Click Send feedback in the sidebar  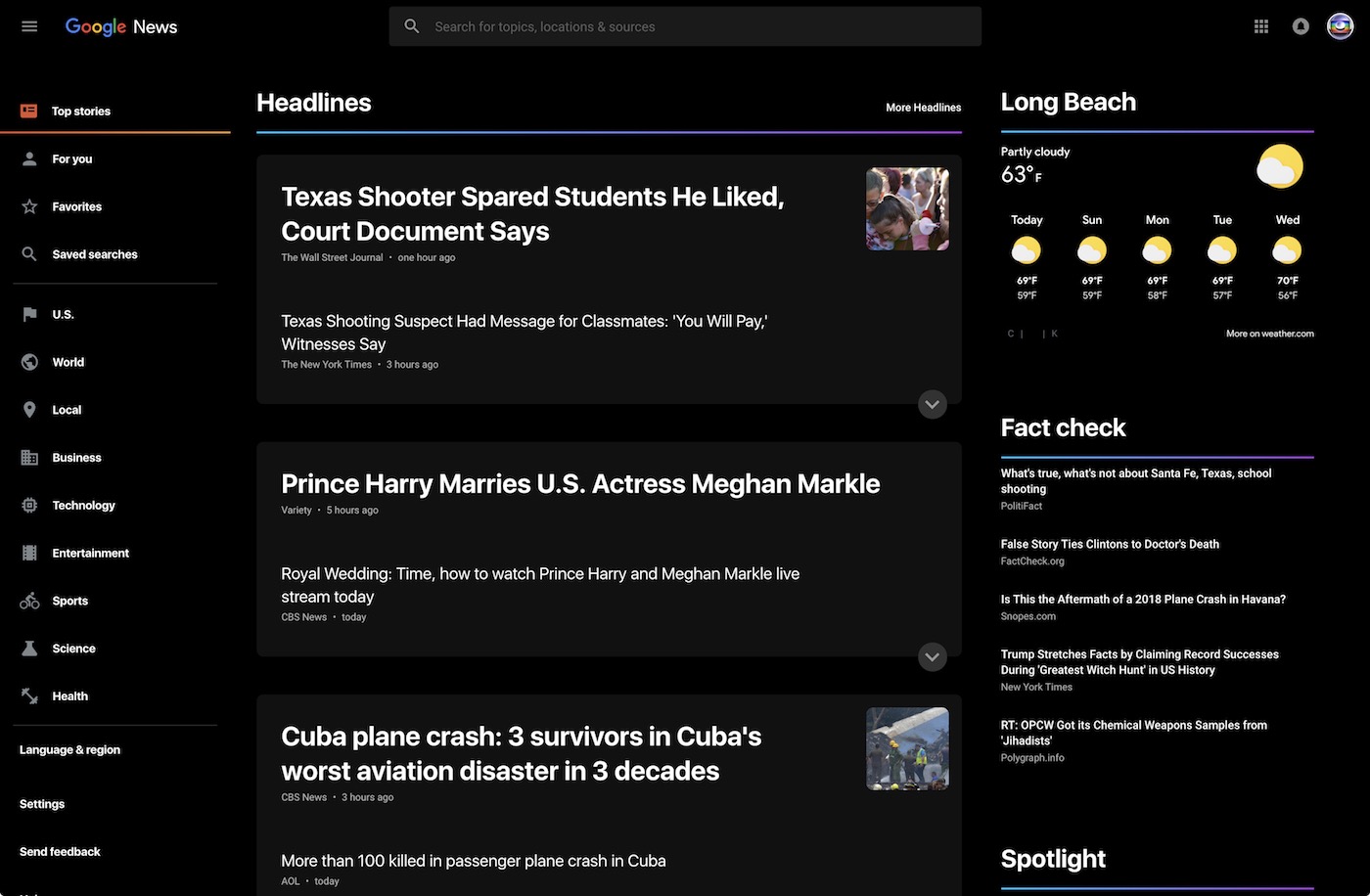point(60,852)
